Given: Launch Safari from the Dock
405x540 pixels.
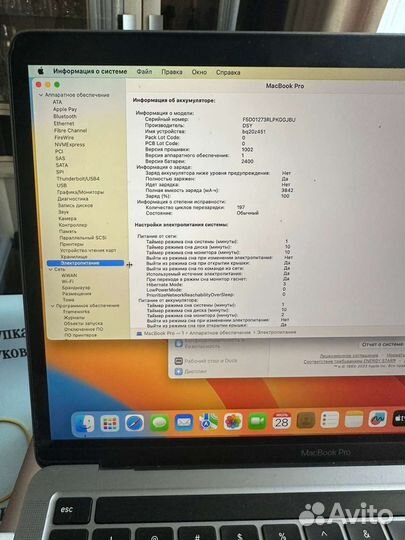Looking at the screenshot, I should [134, 423].
